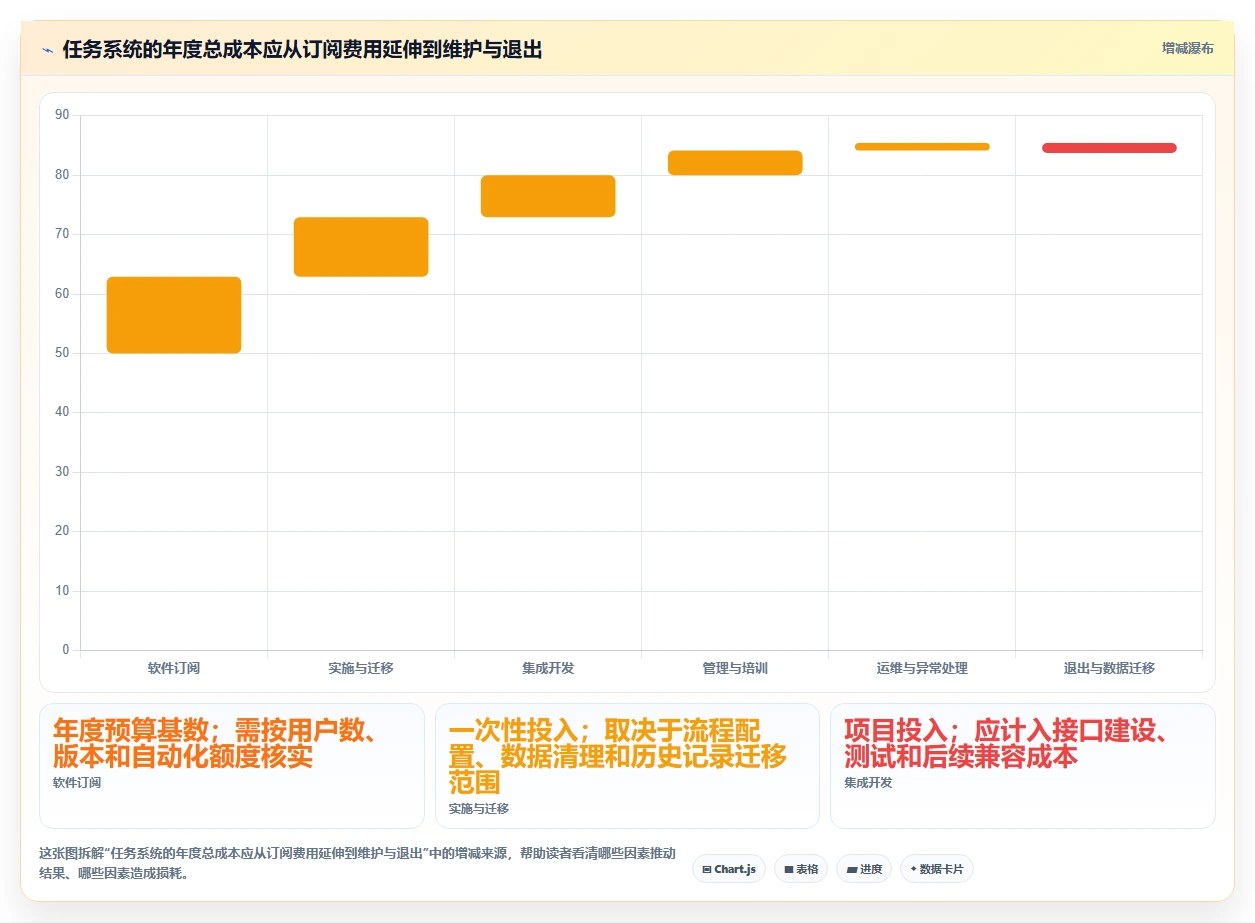Viewport: 1255px width, 923px height.
Task: Click the 集成开发 x-axis label
Action: [548, 668]
